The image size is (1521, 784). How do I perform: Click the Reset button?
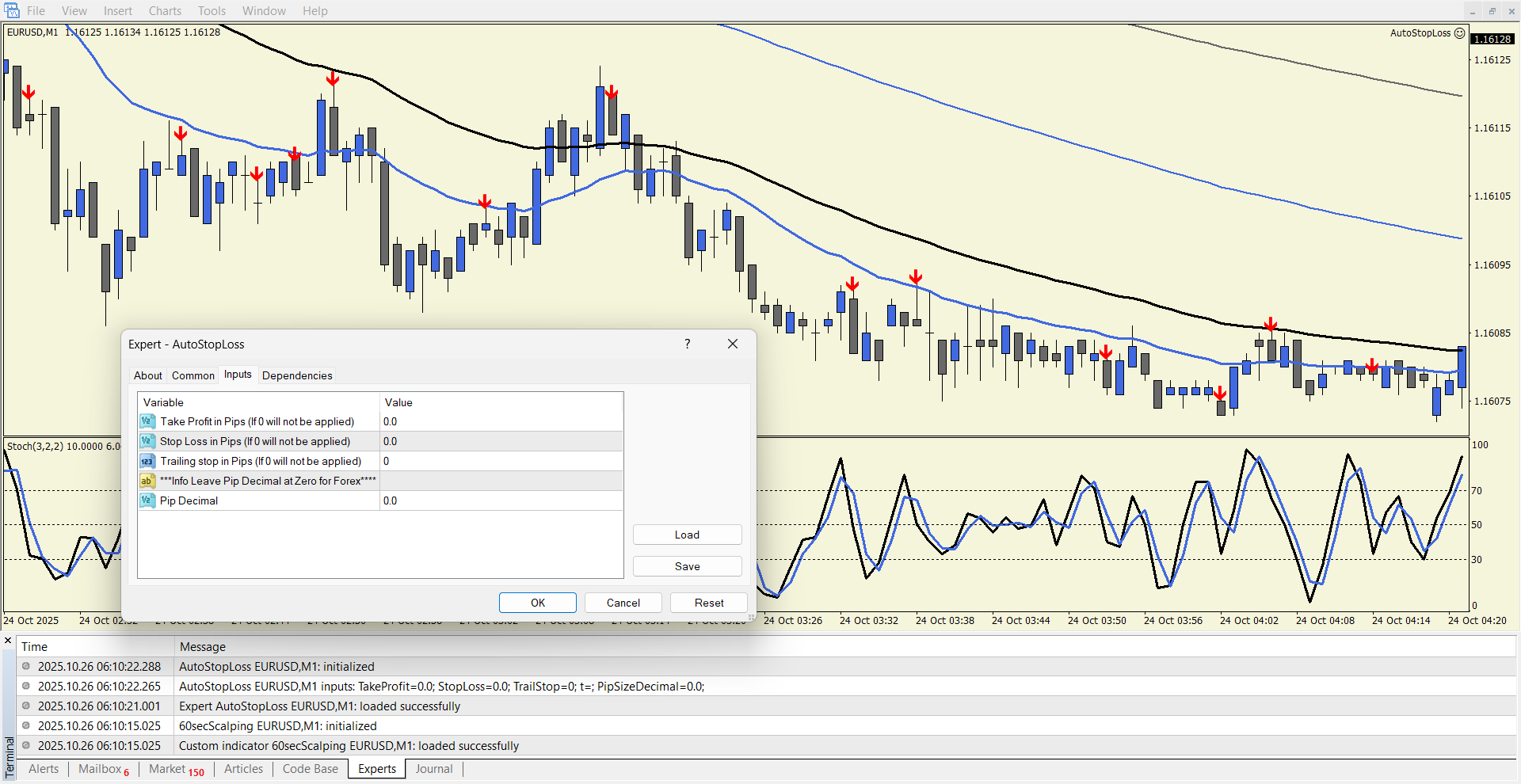pos(709,603)
